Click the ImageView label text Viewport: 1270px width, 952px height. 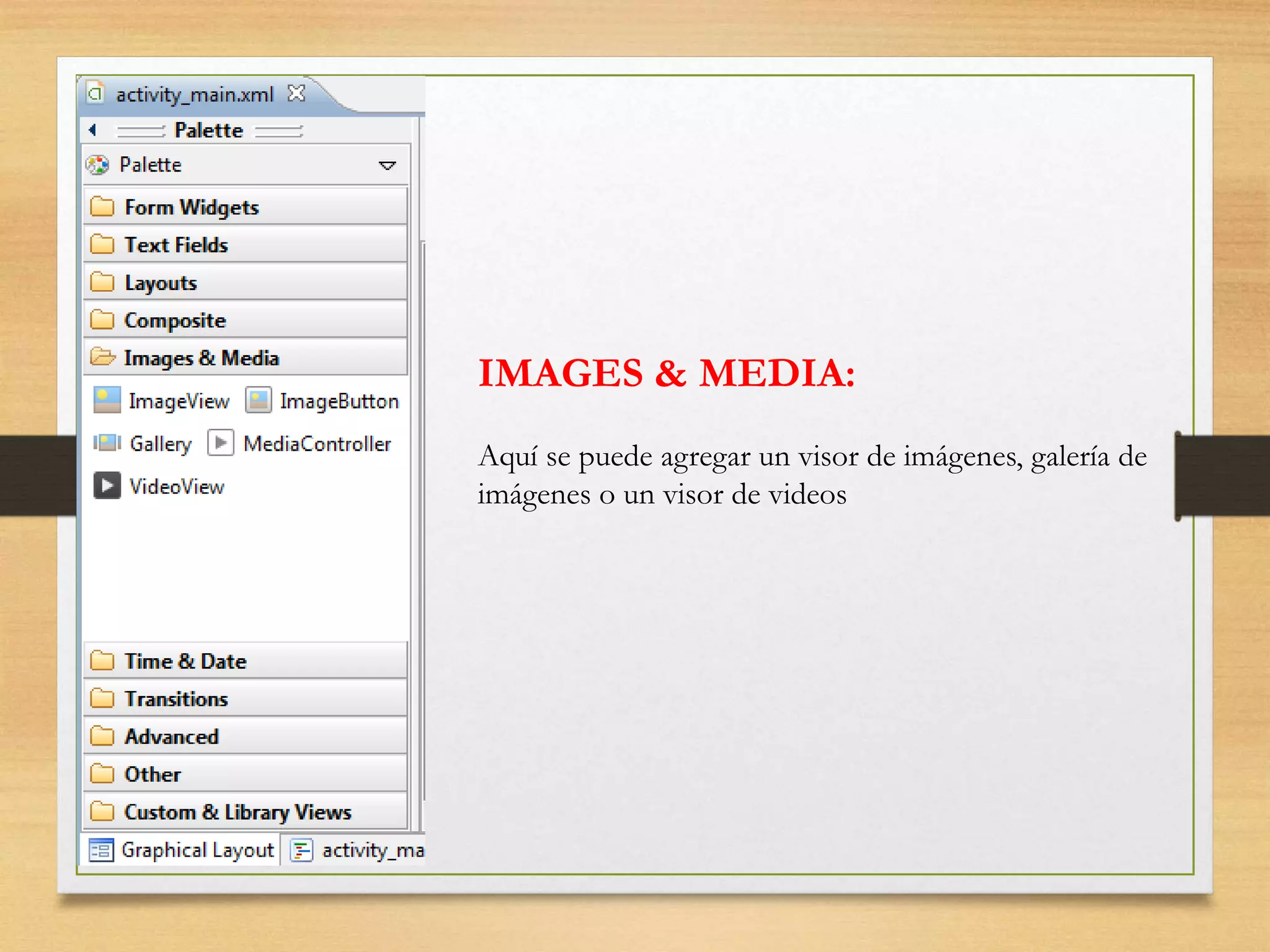[179, 402]
